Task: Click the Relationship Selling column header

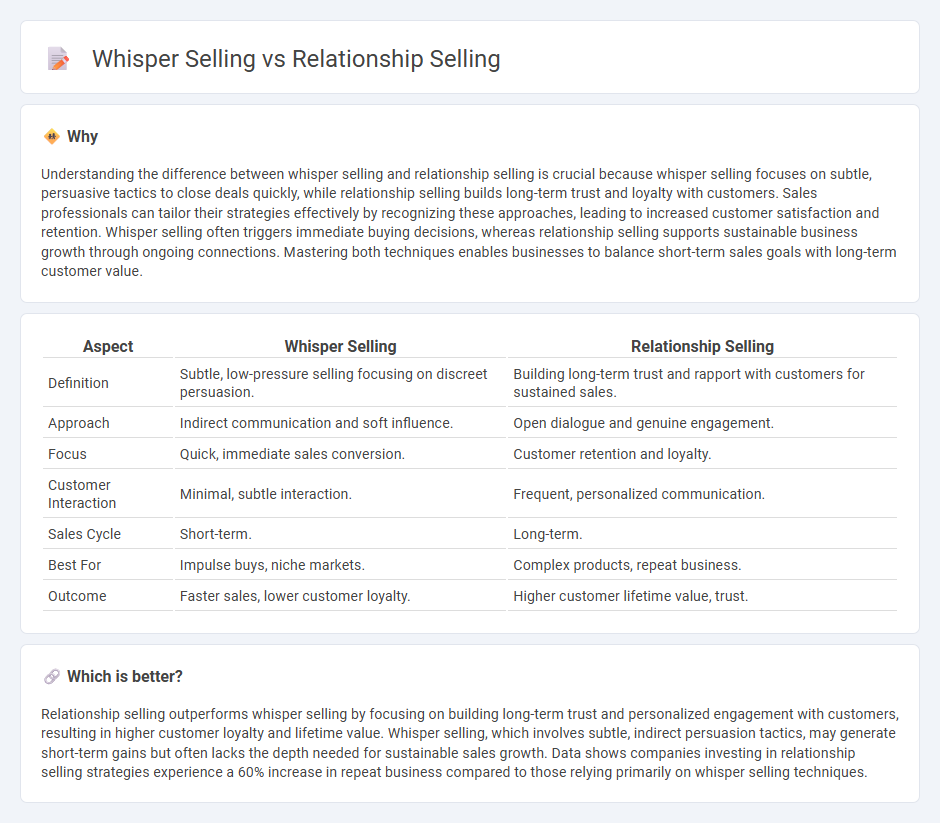Action: (703, 346)
